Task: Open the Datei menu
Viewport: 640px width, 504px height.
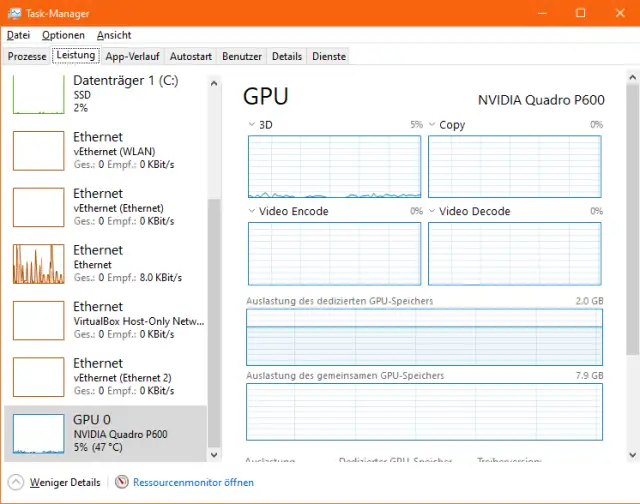Action: [x=18, y=35]
